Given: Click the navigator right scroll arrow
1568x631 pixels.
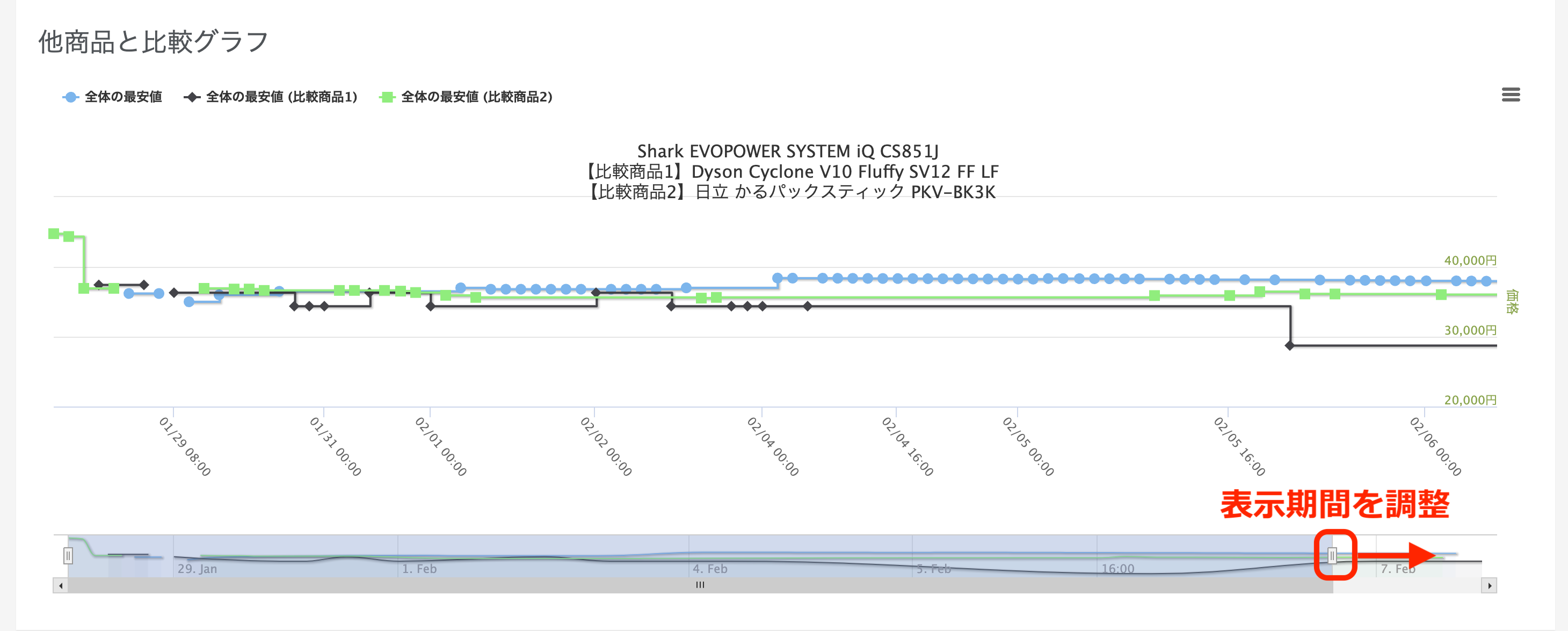Looking at the screenshot, I should pyautogui.click(x=1489, y=586).
